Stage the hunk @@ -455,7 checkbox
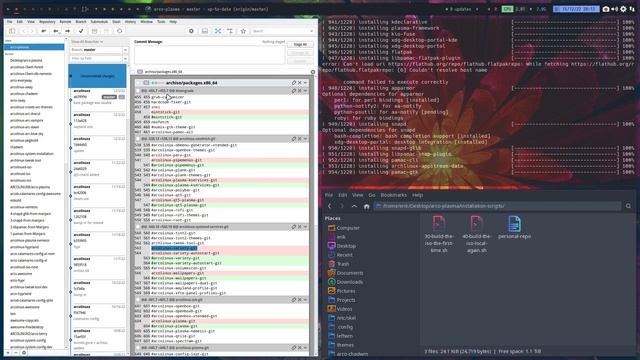The image size is (640, 360). tap(138, 91)
